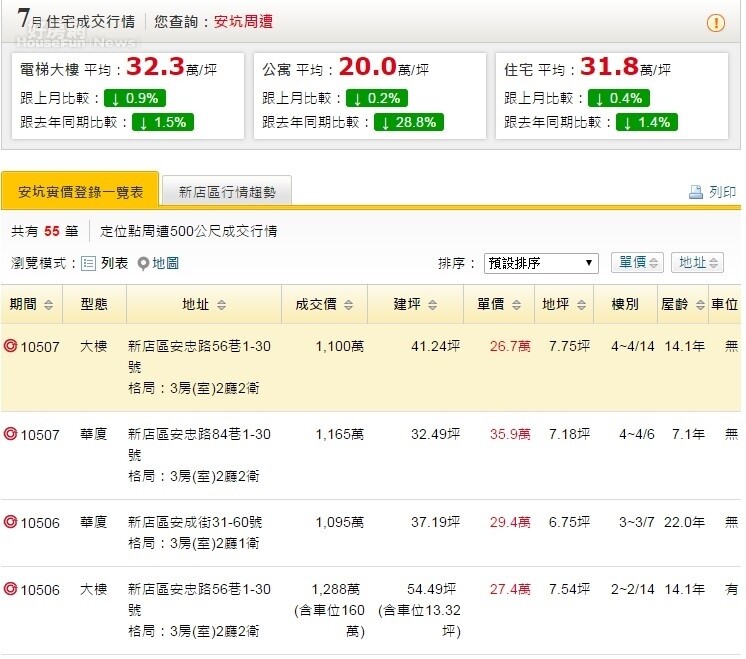Click the 車位 column header
This screenshot has height=659, width=746.
(725, 304)
